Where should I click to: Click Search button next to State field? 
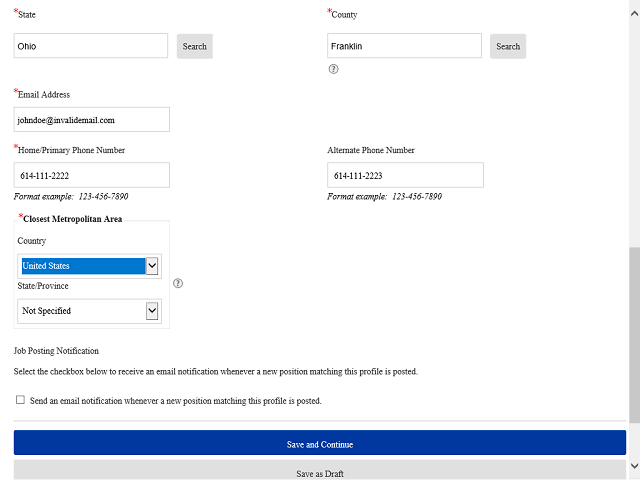pyautogui.click(x=195, y=46)
